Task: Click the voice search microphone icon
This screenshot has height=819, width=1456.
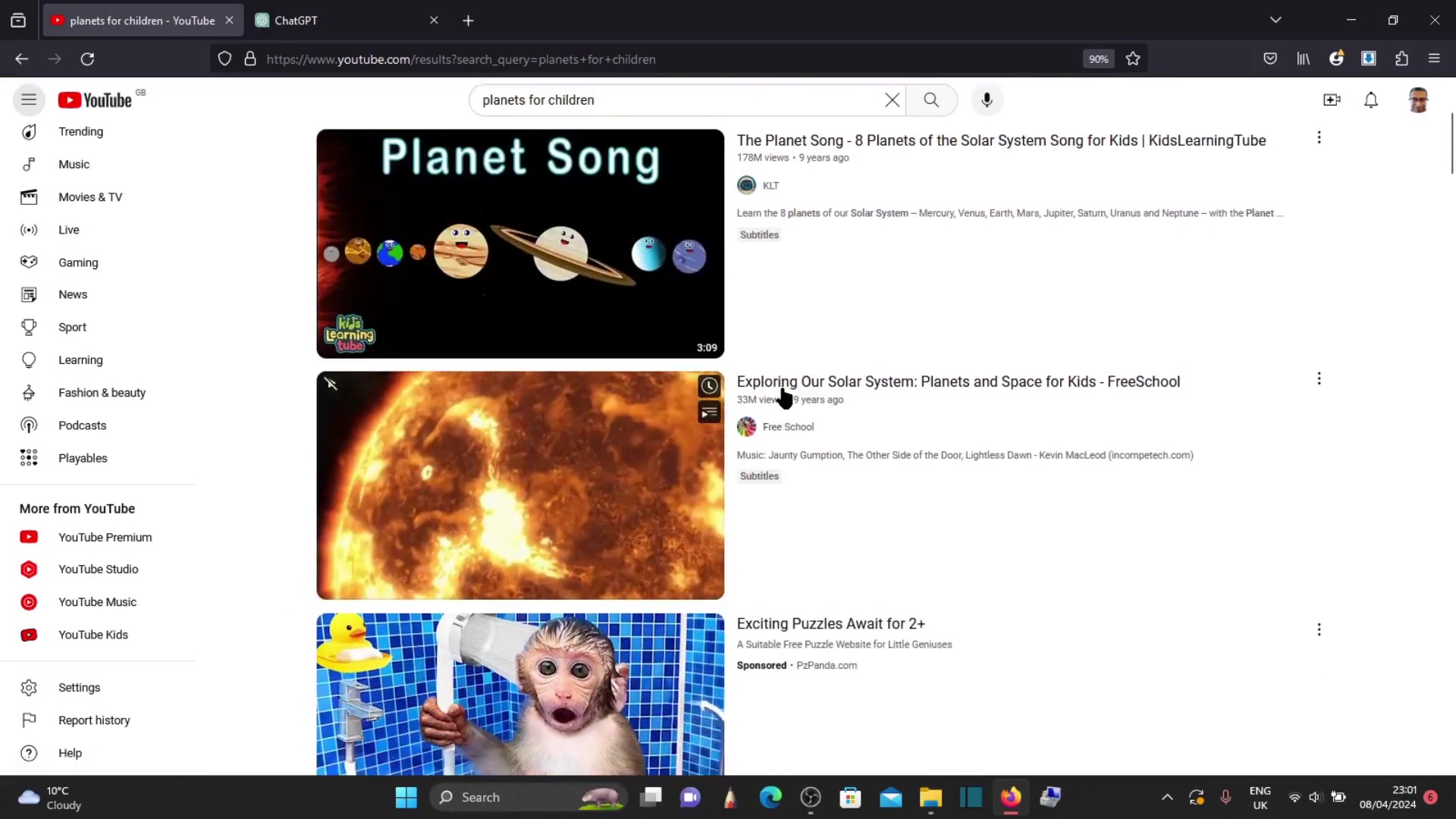Action: click(987, 100)
